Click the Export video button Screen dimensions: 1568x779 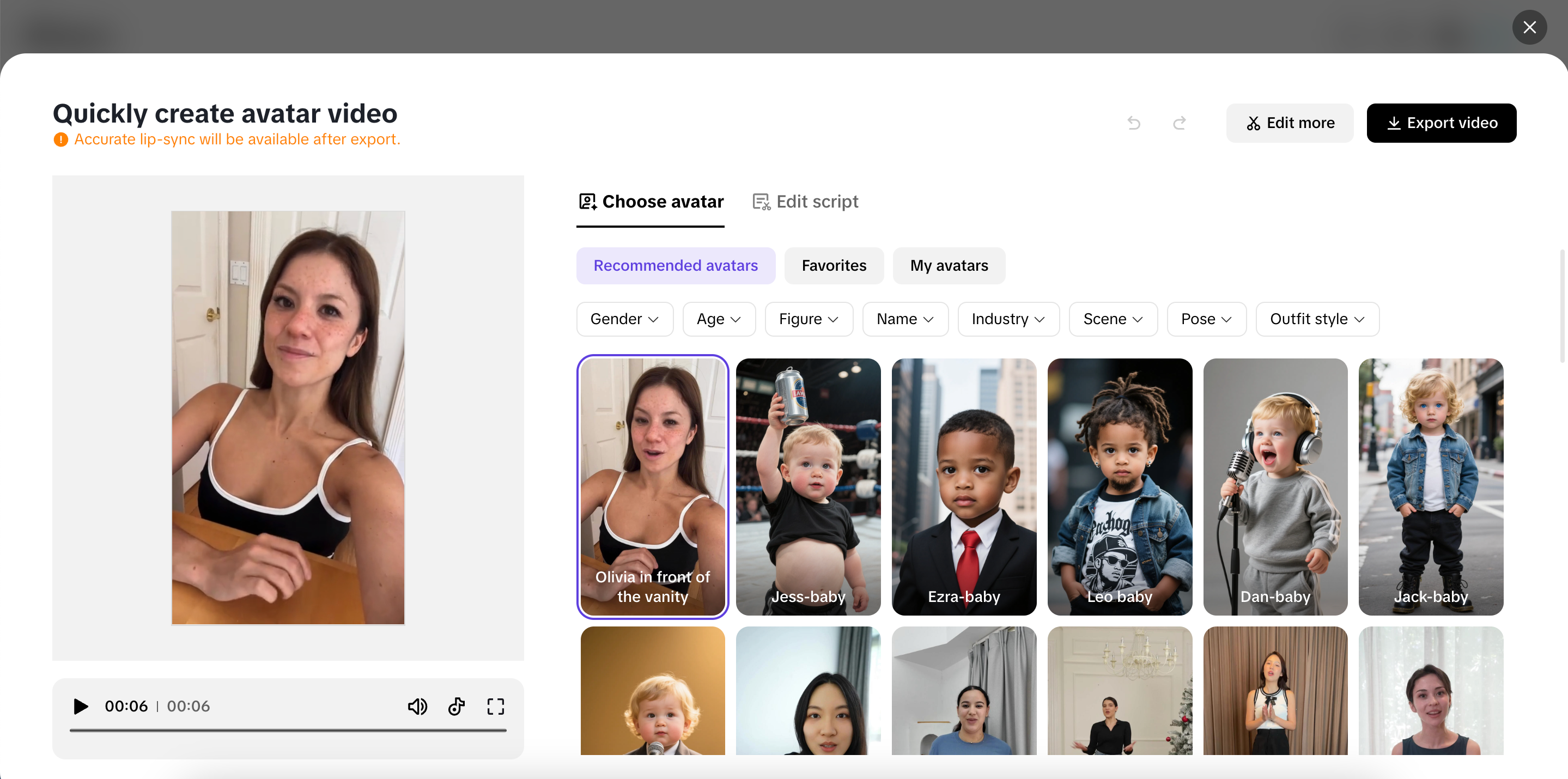[x=1442, y=123]
